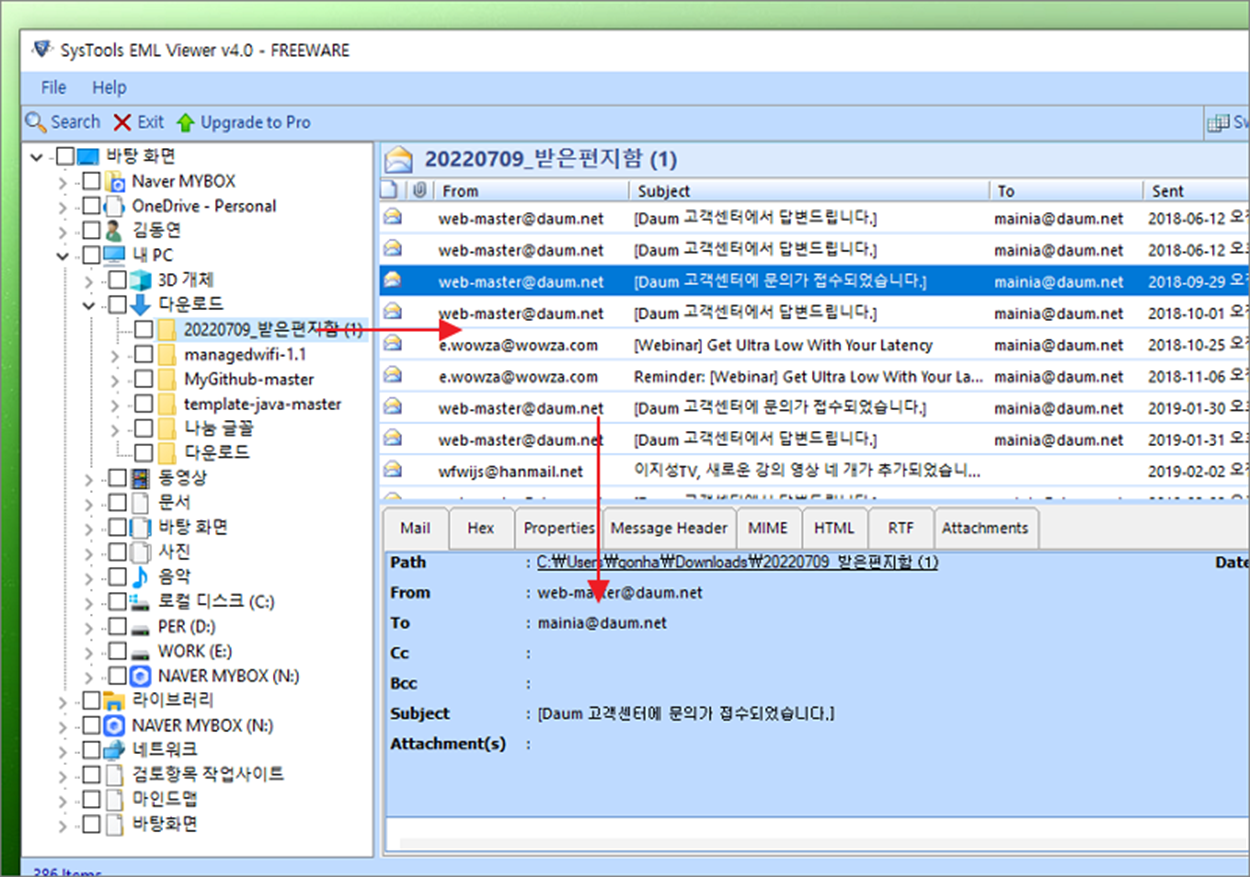Click envelope icon of the Reminder Webinar email
Image resolution: width=1250 pixels, height=877 pixels.
pyautogui.click(x=393, y=376)
